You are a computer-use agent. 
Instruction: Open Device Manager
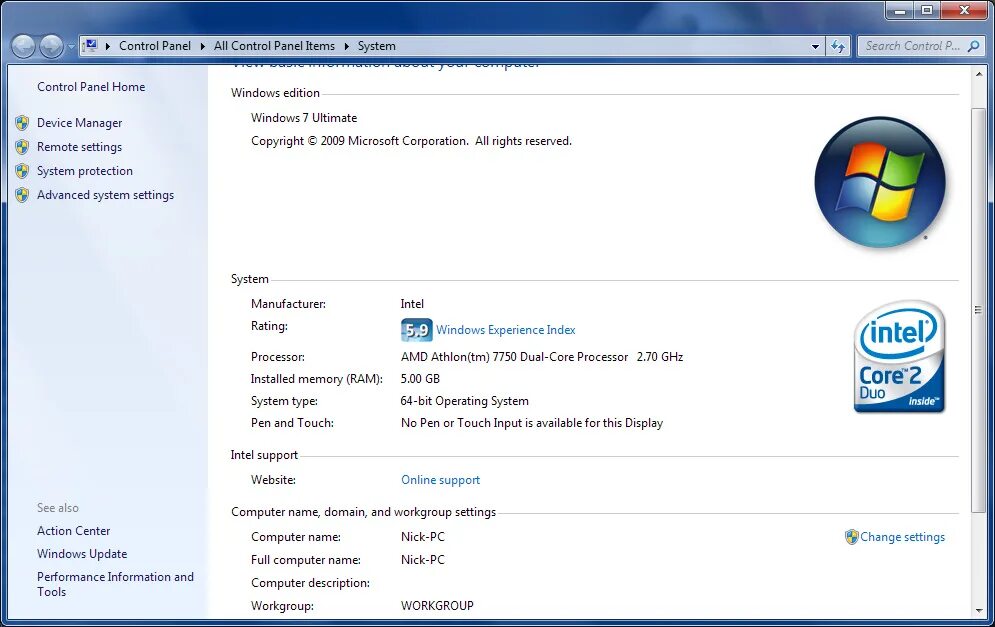point(79,123)
